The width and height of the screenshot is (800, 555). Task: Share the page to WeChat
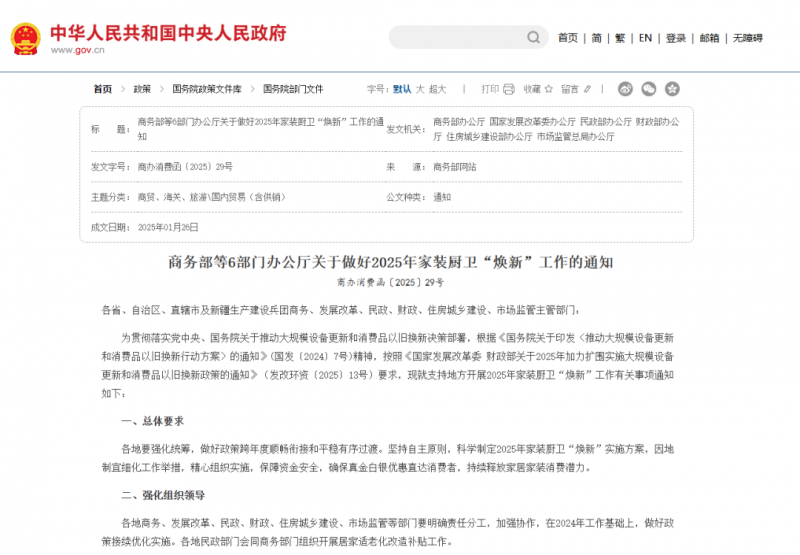coord(649,89)
